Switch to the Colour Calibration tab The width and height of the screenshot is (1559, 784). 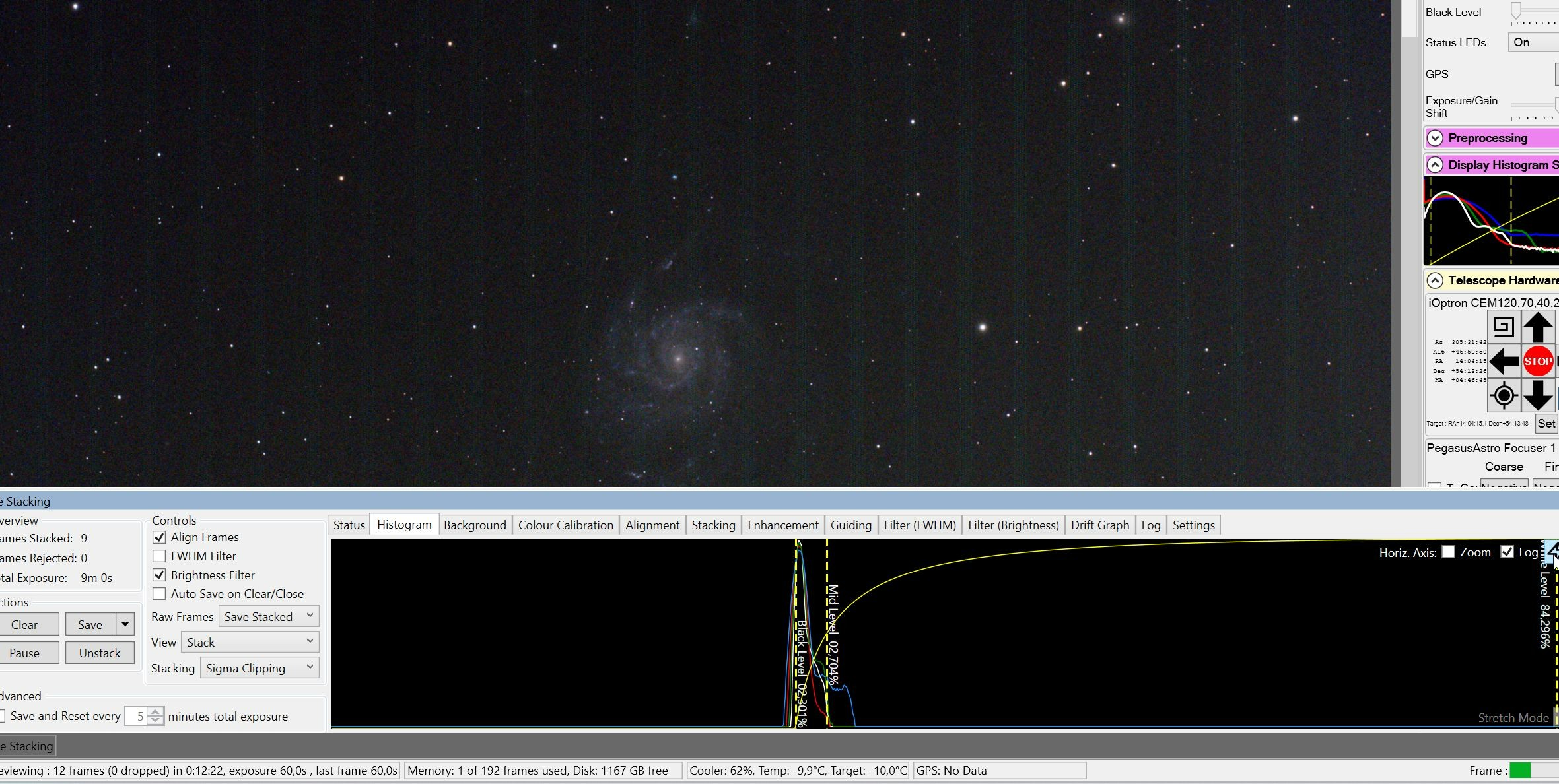click(566, 525)
